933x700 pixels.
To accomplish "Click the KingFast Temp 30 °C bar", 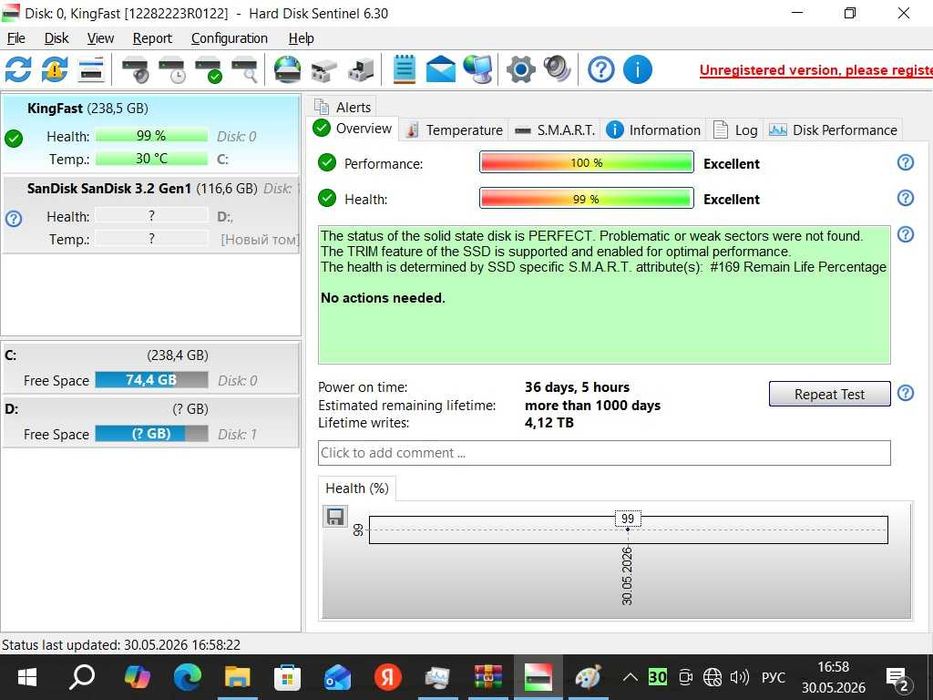I will click(151, 158).
